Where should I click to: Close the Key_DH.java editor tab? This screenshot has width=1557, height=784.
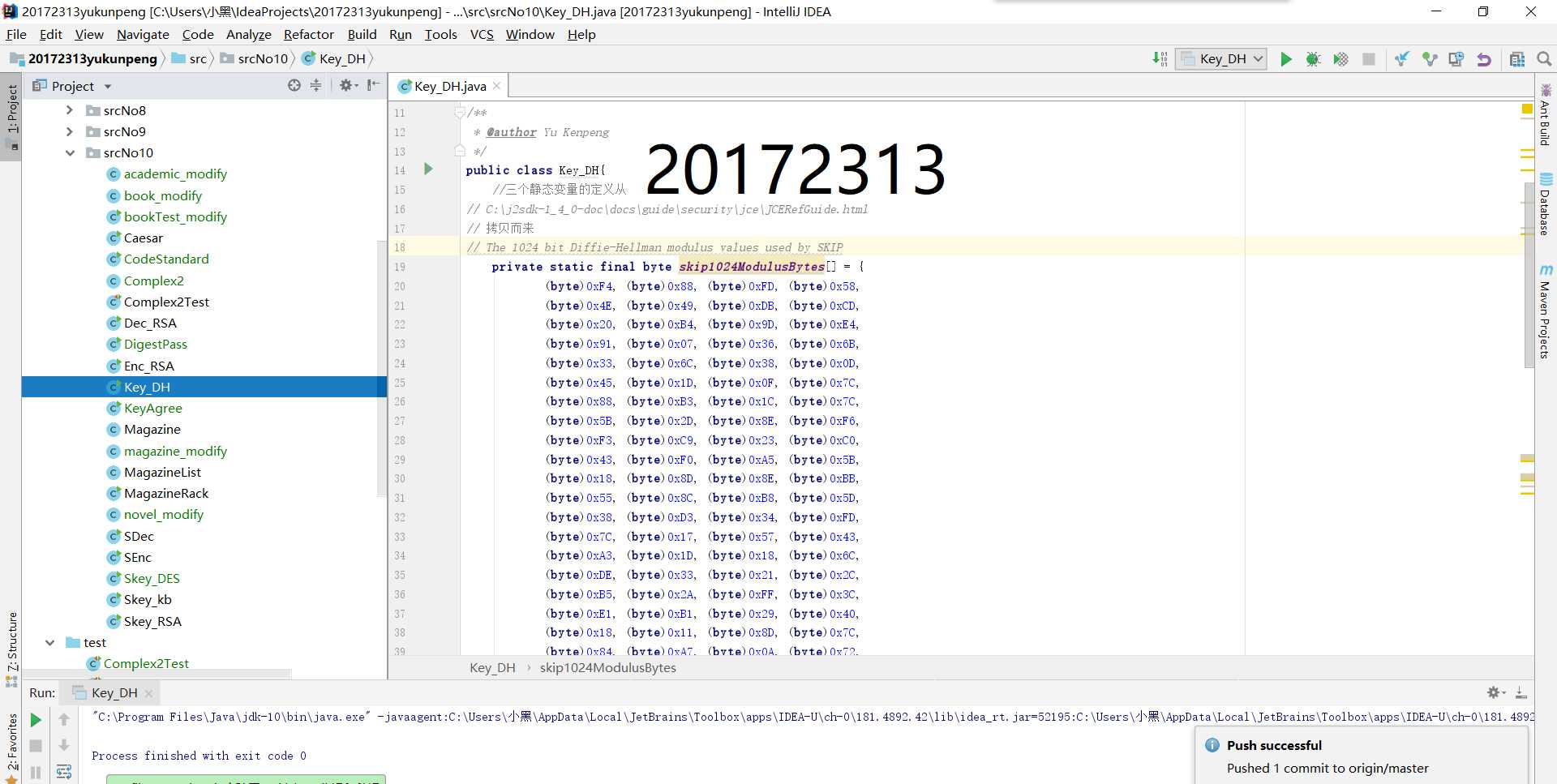click(x=496, y=86)
